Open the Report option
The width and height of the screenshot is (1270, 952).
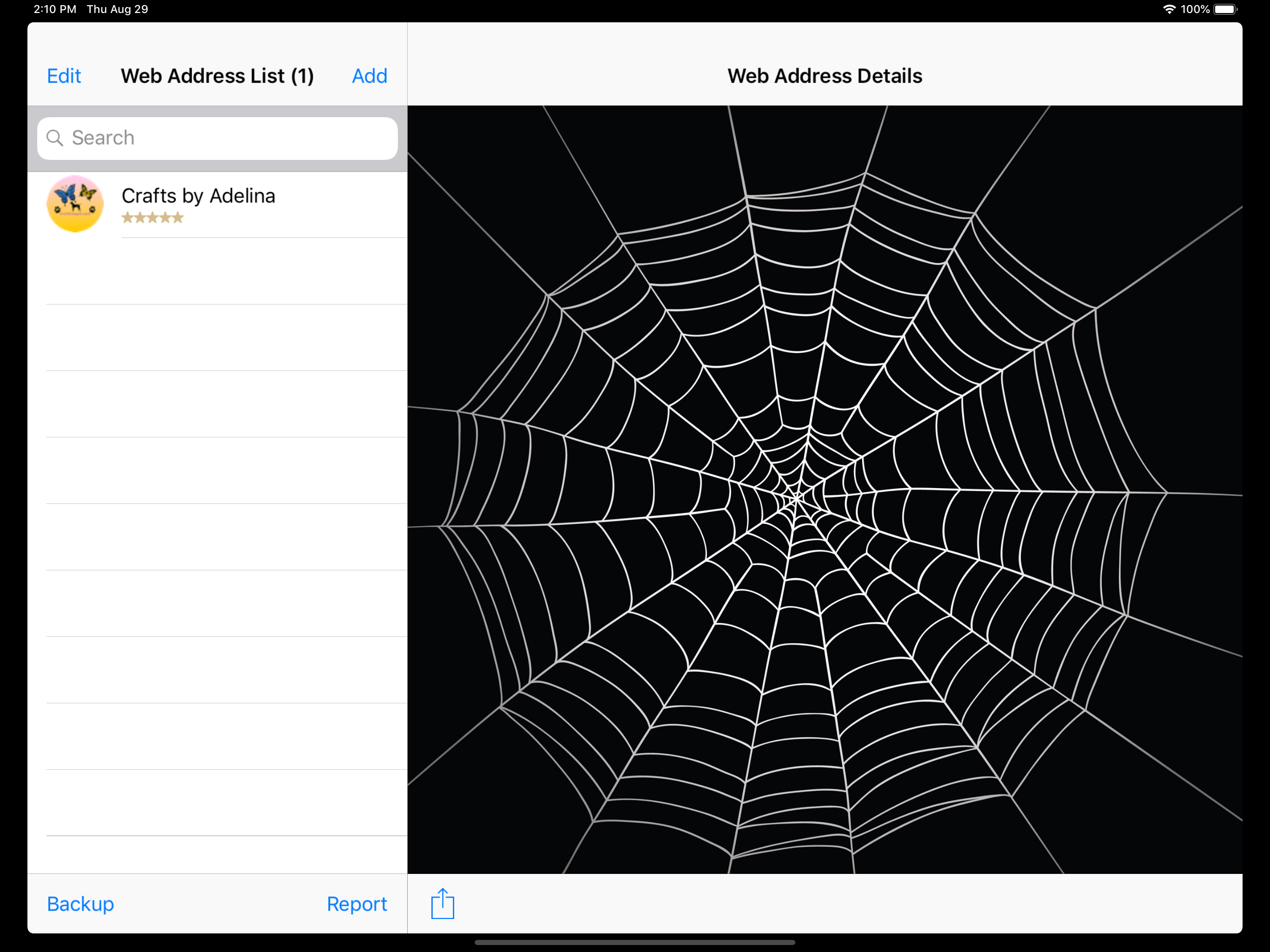click(x=357, y=904)
